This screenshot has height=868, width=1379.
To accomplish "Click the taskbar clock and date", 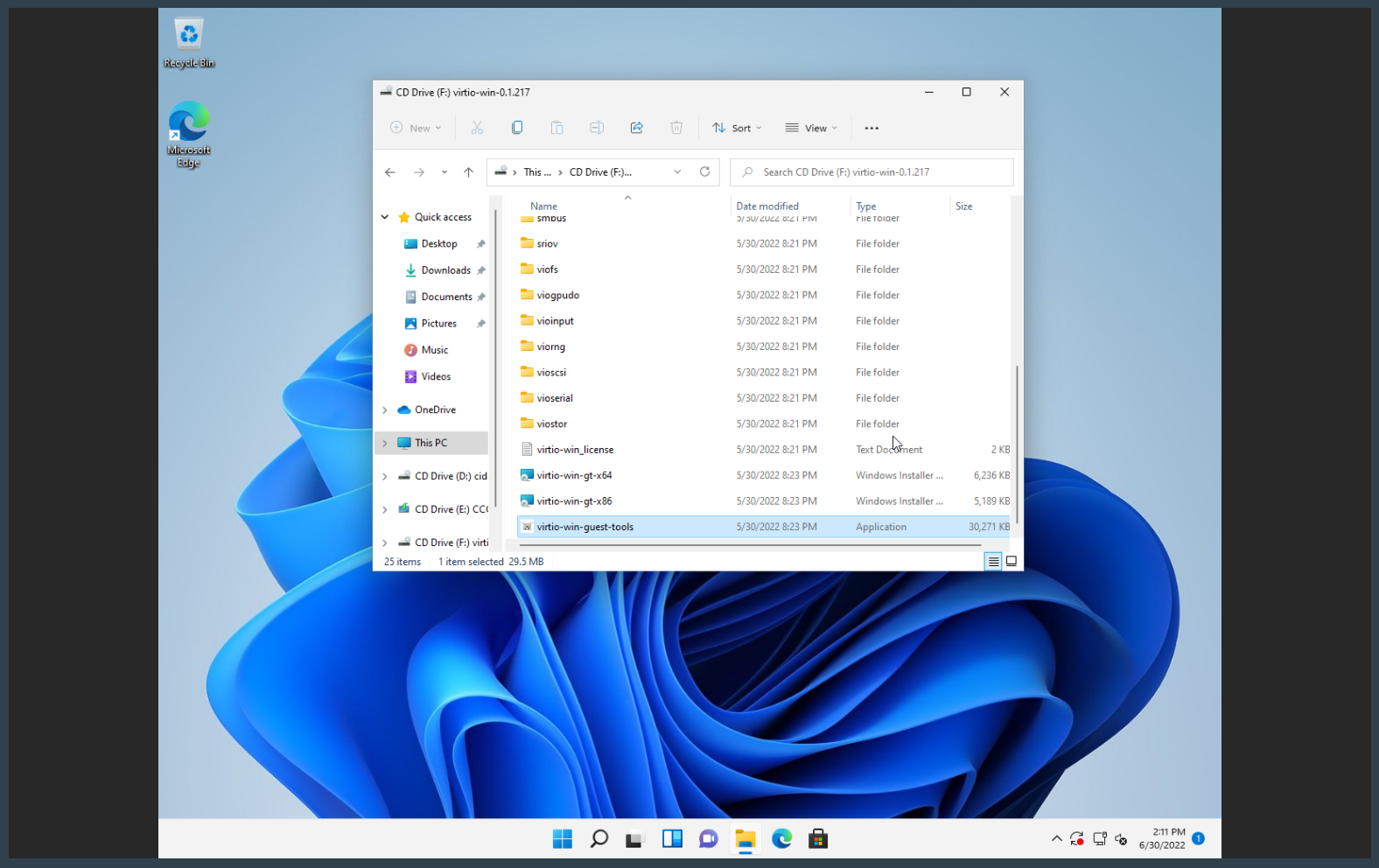I will click(x=1163, y=838).
